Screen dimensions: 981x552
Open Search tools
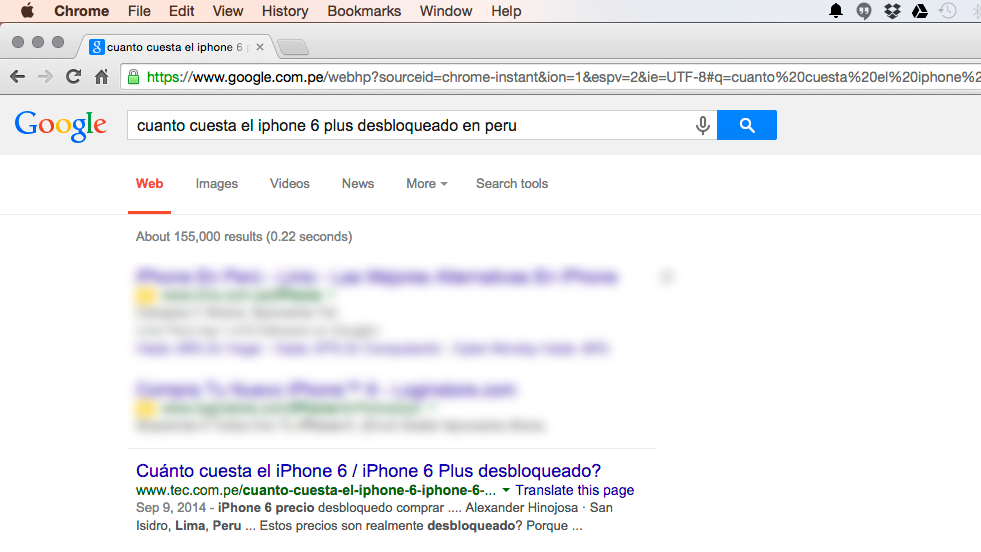(x=512, y=183)
